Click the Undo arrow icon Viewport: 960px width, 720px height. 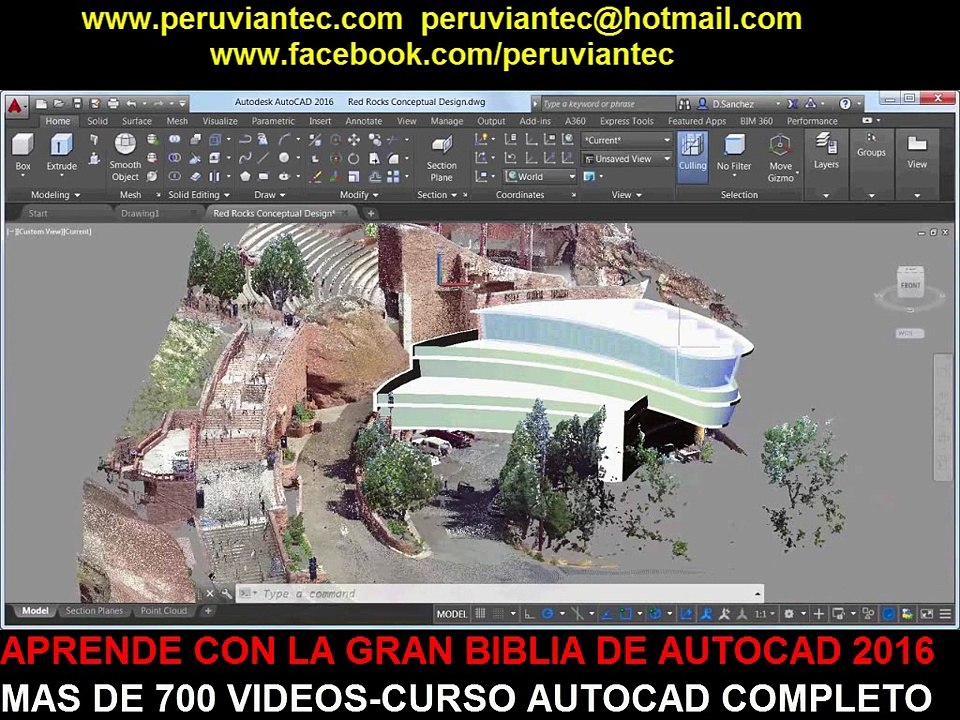click(x=131, y=103)
